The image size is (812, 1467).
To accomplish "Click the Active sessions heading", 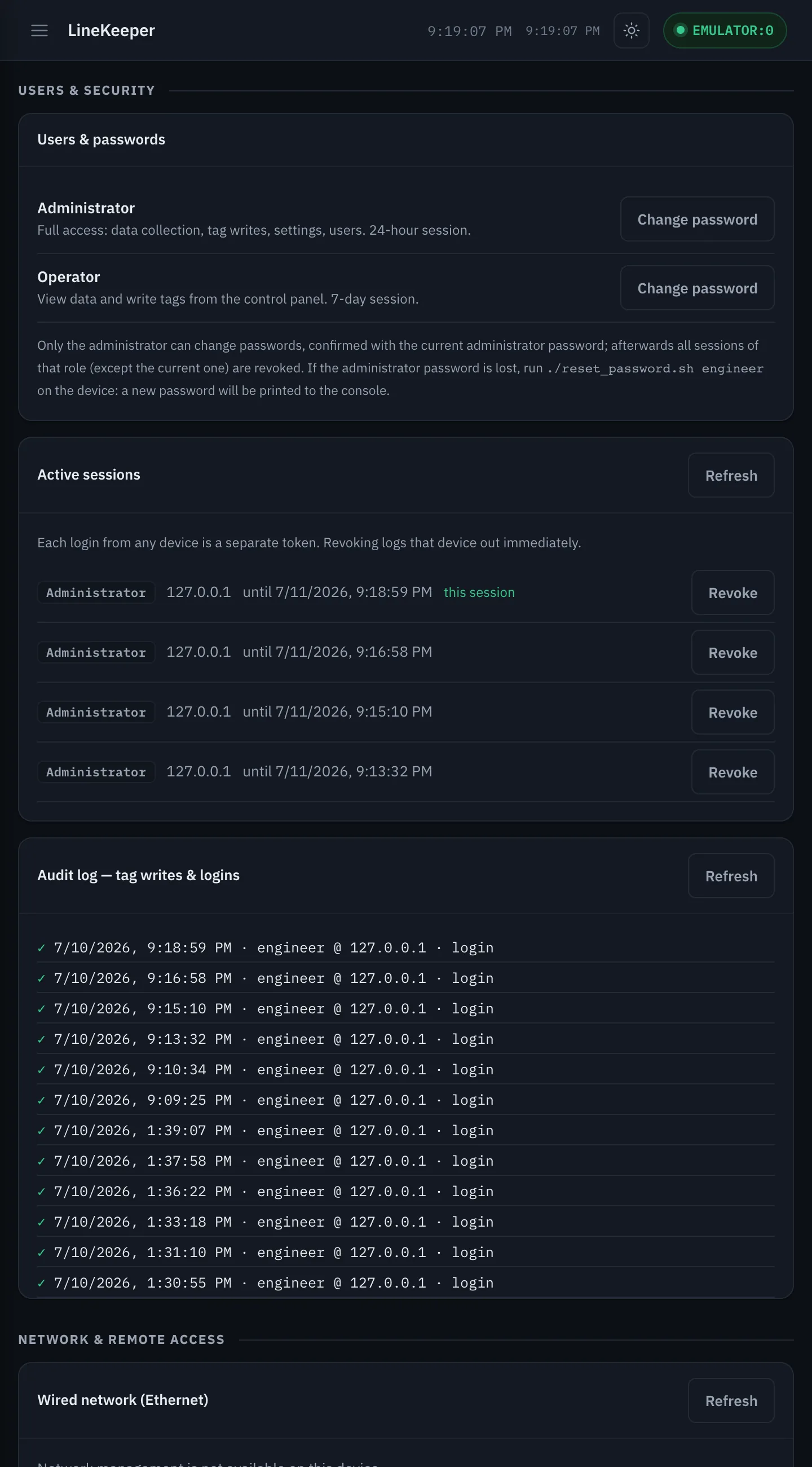I will (89, 475).
